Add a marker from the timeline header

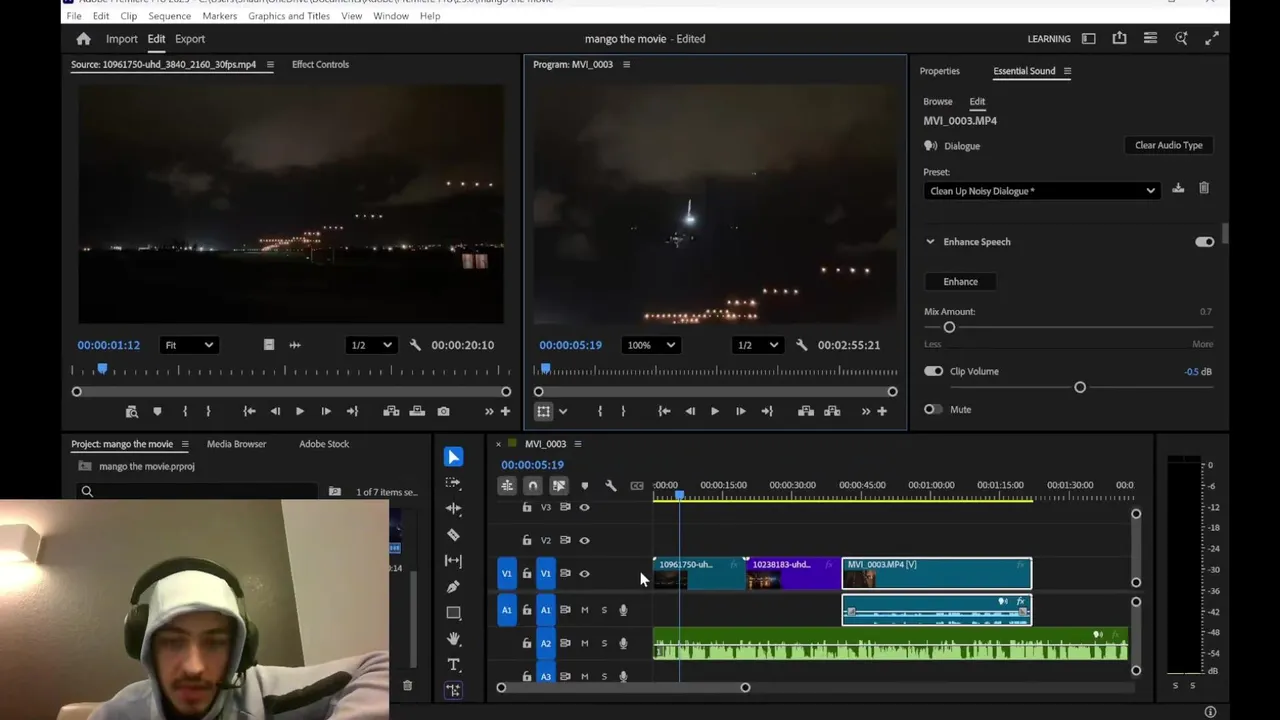pos(585,486)
